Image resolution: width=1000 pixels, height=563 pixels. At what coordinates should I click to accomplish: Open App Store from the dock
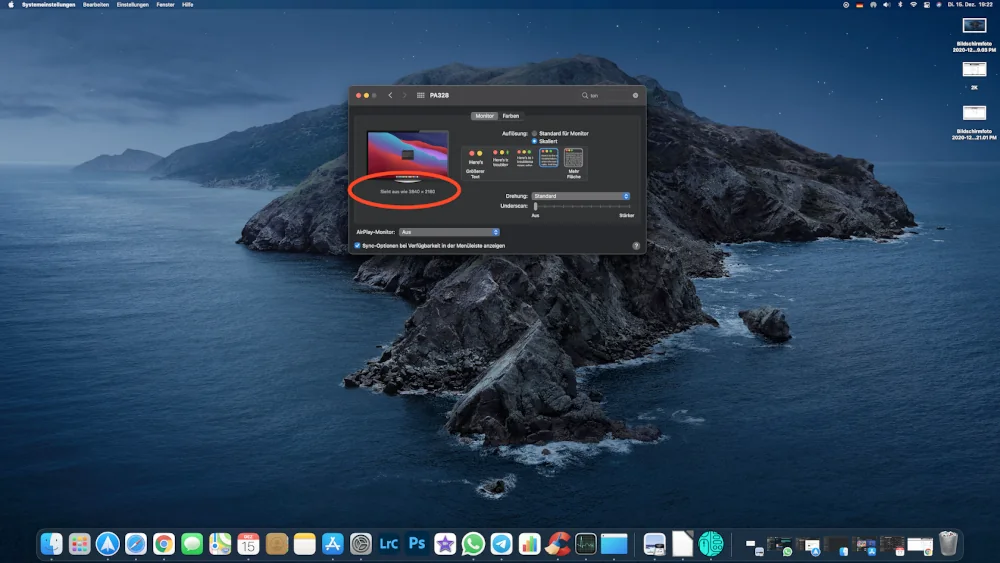click(x=332, y=544)
